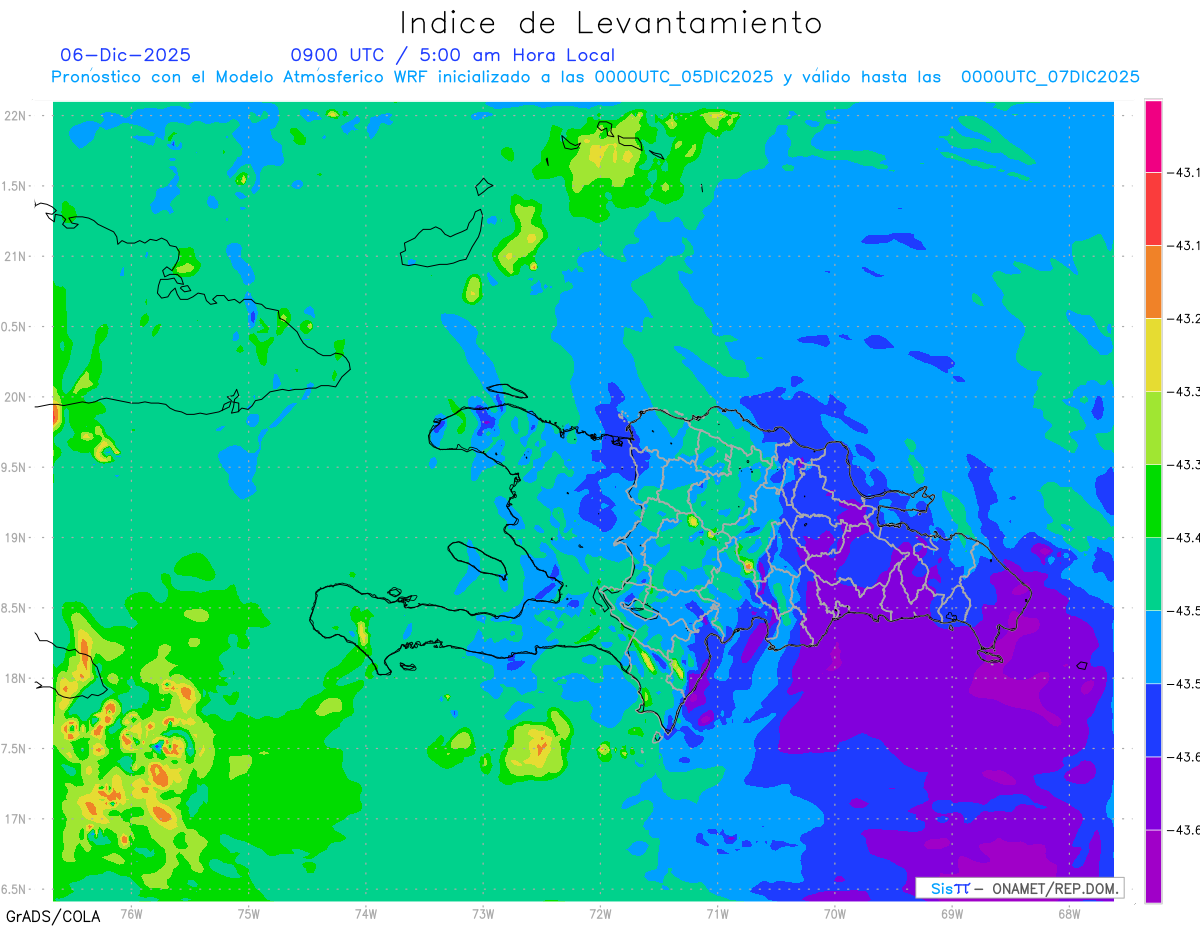Screen dimensions: 1200x927
Task: Click the '71W' longitude label
Action: coord(717,914)
